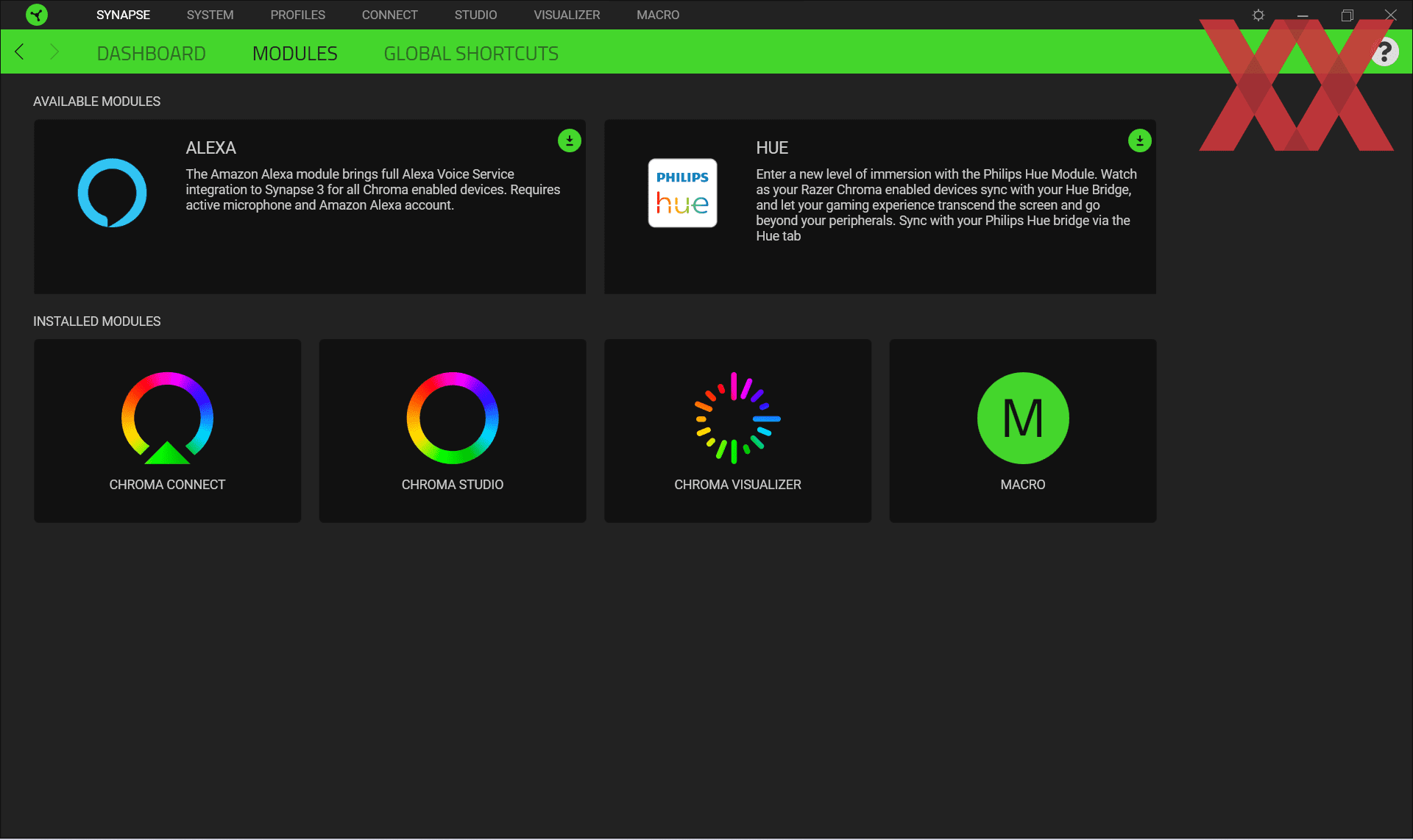Click the HUE module title

click(772, 148)
